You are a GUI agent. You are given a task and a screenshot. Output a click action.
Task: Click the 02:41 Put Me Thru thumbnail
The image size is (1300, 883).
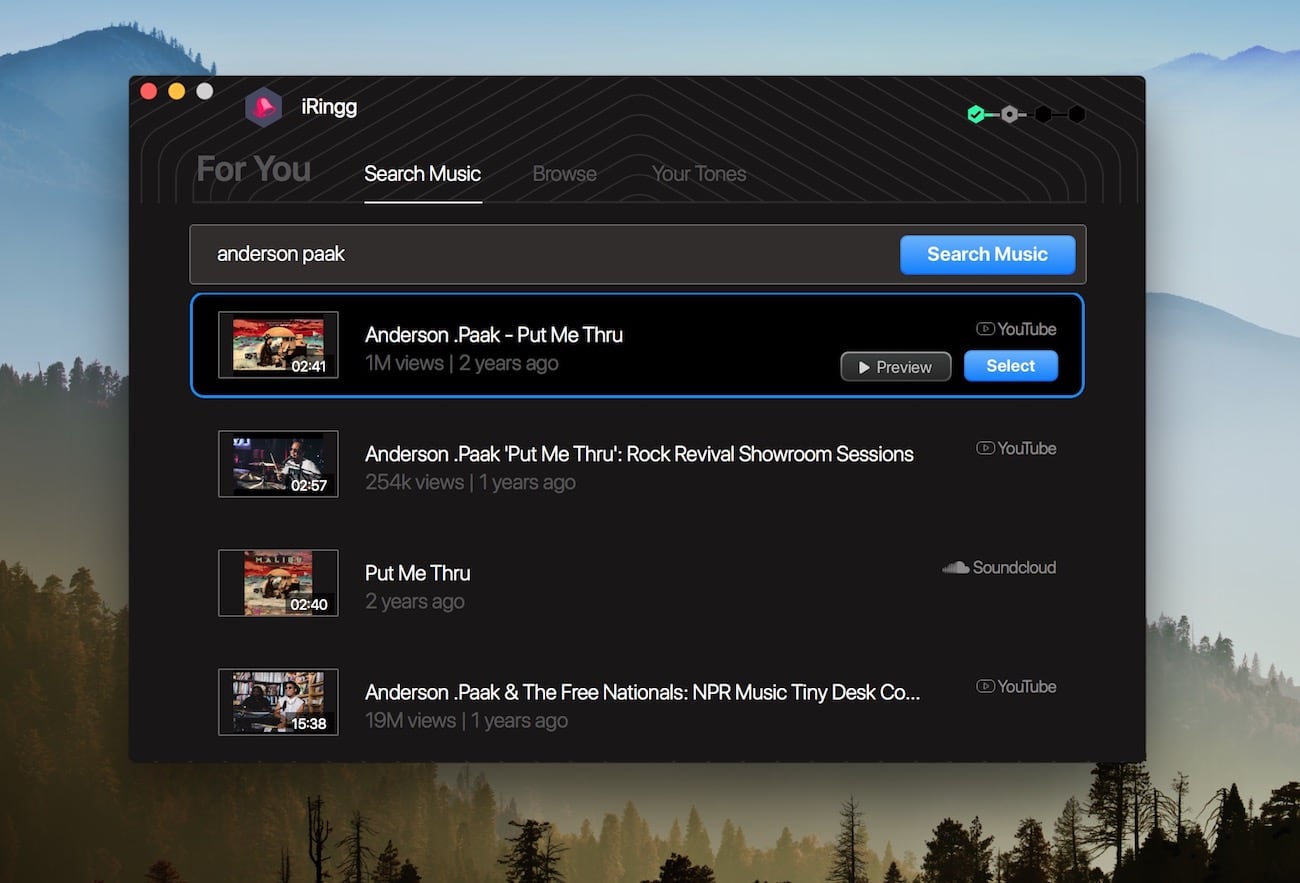coord(278,345)
